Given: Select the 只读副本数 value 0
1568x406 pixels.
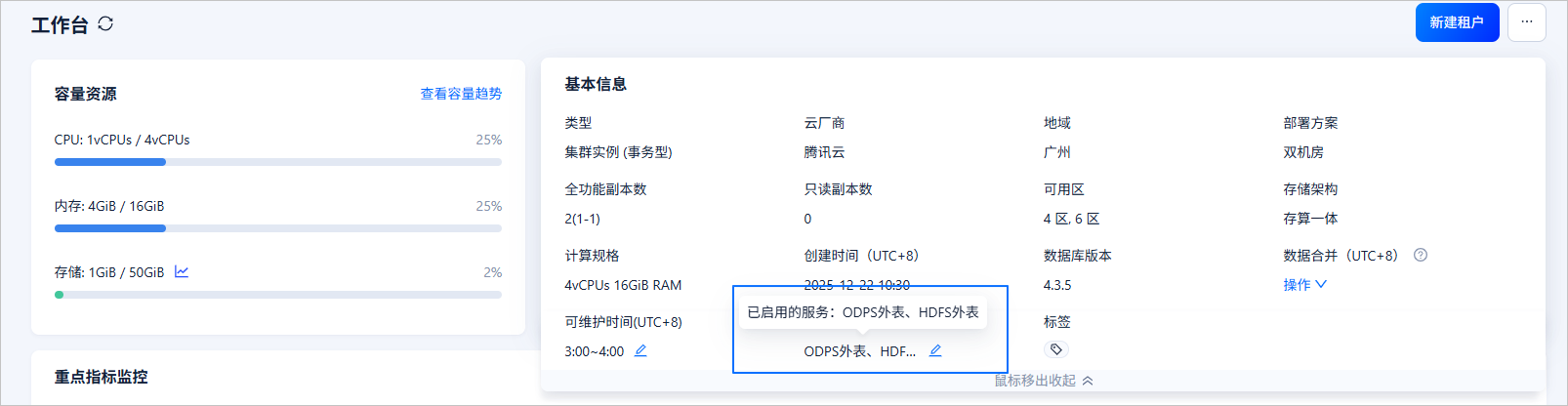Looking at the screenshot, I should click(807, 219).
